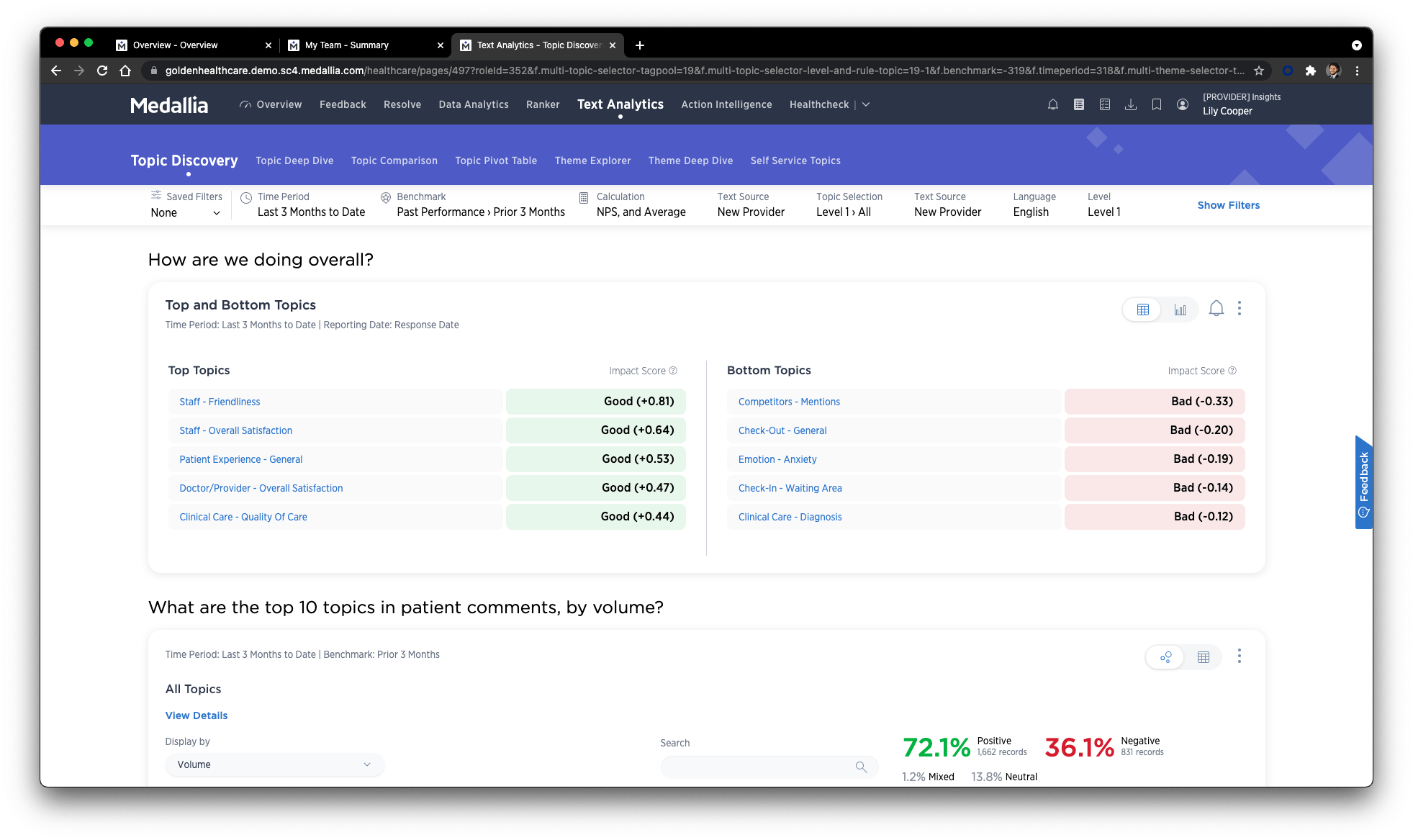Open the Action Intelligence nav item
The image size is (1413, 840).
tap(726, 104)
